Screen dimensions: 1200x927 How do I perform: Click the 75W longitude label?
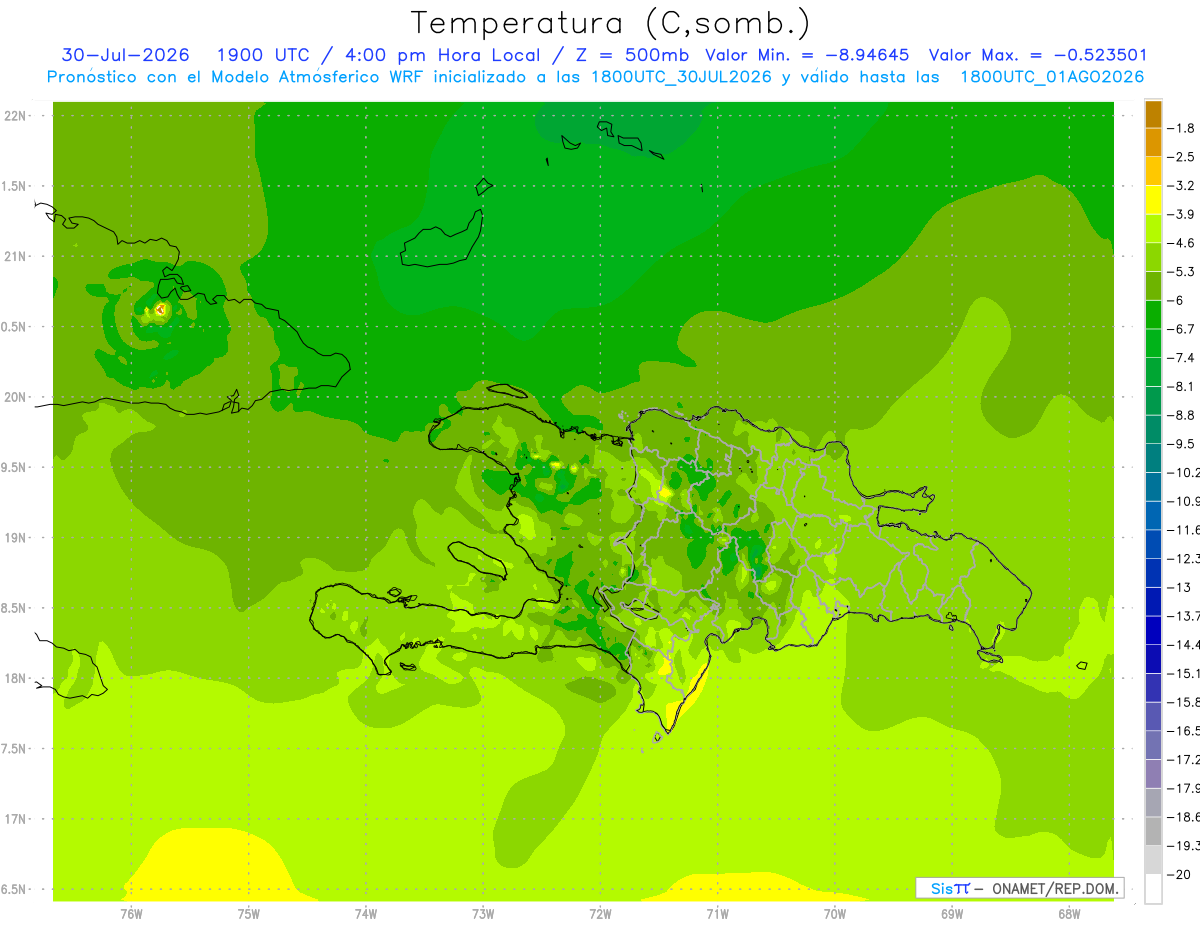click(248, 913)
